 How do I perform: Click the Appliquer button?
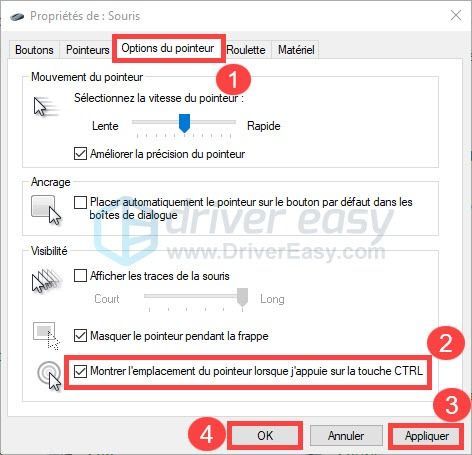pos(427,436)
